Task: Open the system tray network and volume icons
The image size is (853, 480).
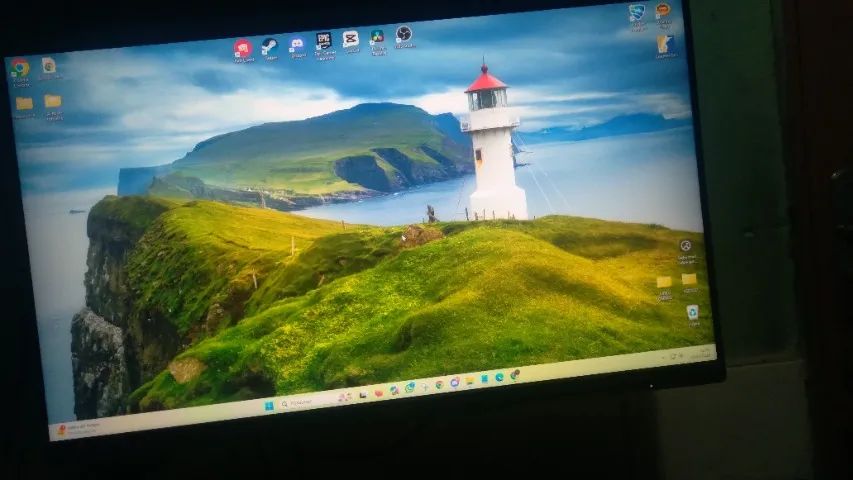Action: pyautogui.click(x=675, y=356)
